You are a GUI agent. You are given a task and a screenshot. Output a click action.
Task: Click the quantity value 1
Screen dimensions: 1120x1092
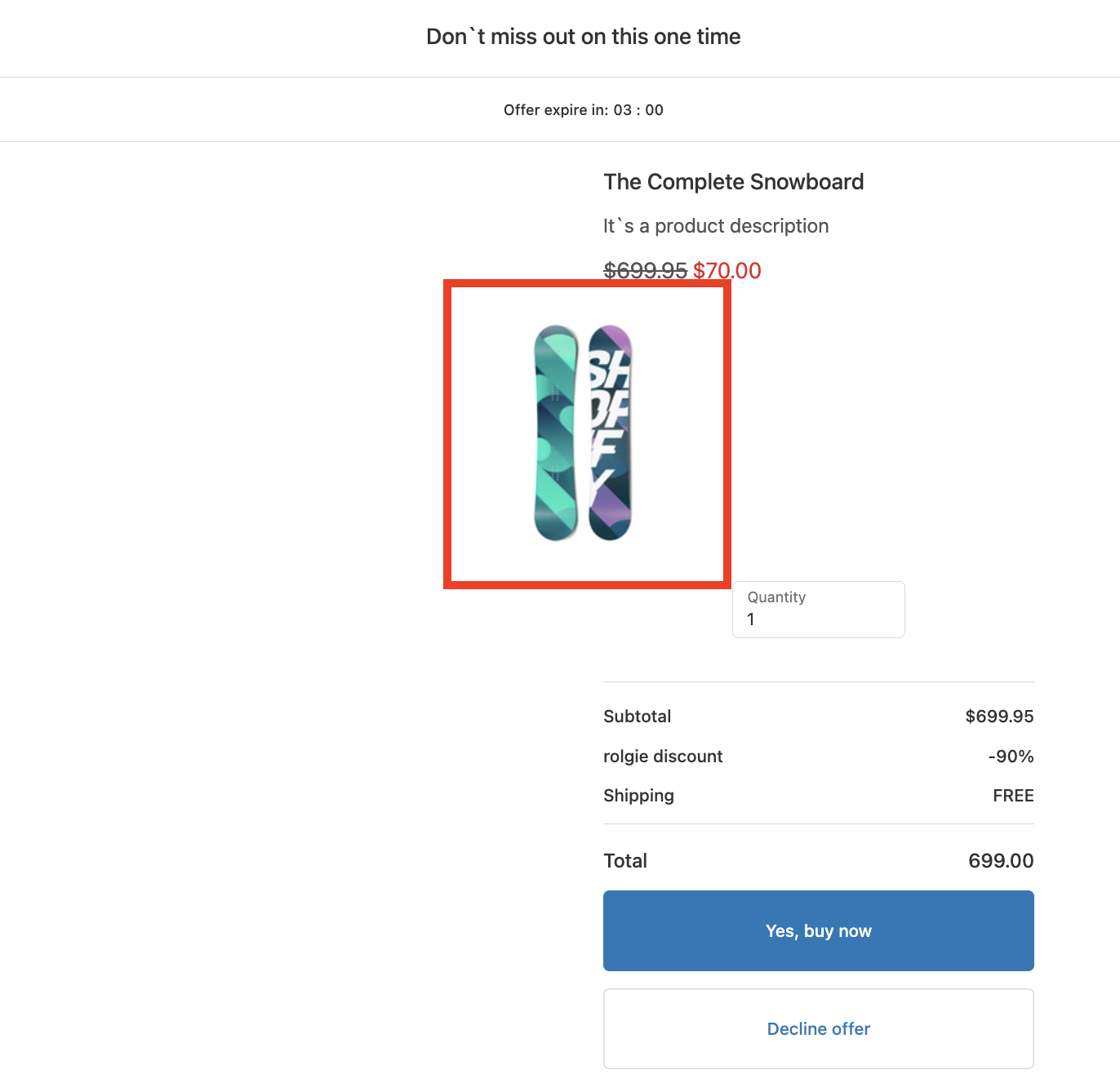pos(751,619)
